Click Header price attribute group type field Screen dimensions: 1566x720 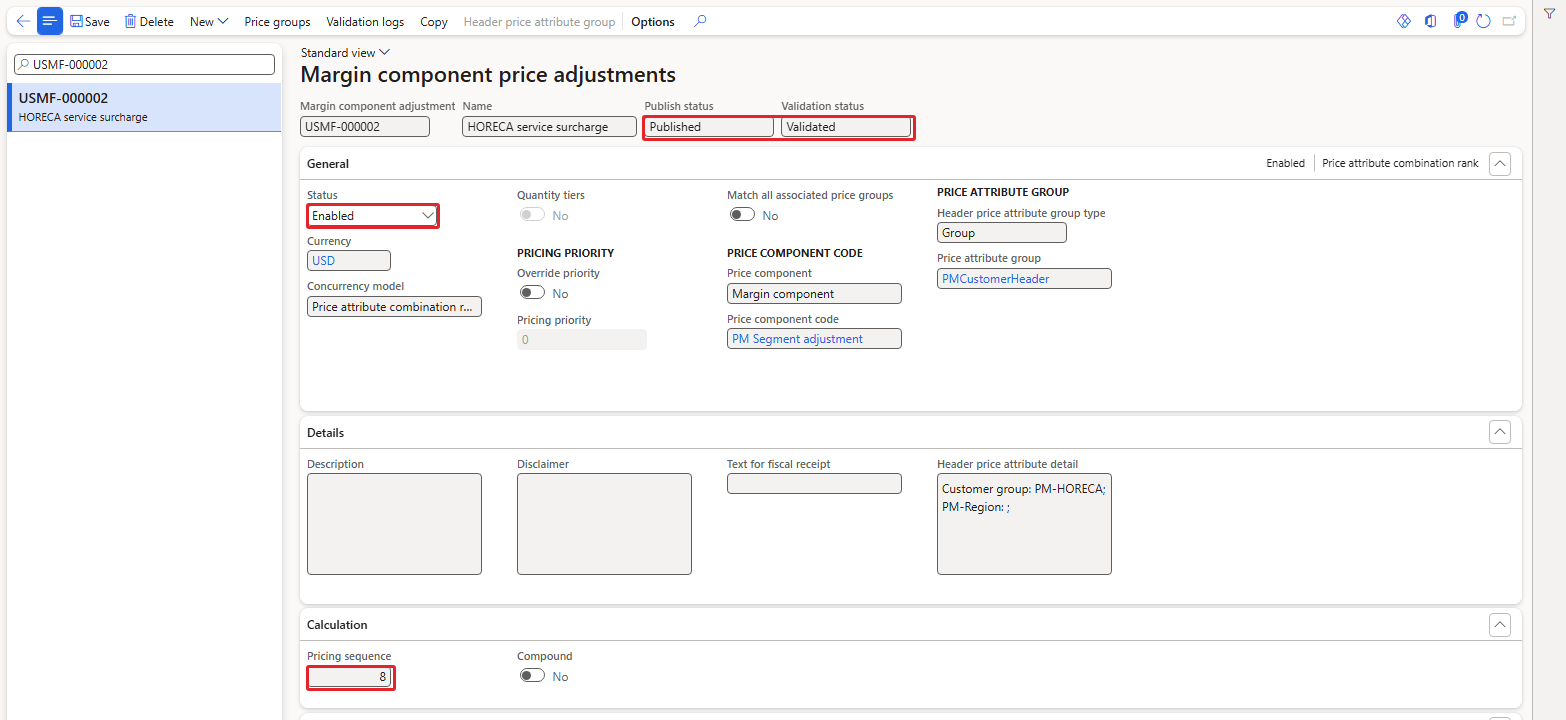1002,233
